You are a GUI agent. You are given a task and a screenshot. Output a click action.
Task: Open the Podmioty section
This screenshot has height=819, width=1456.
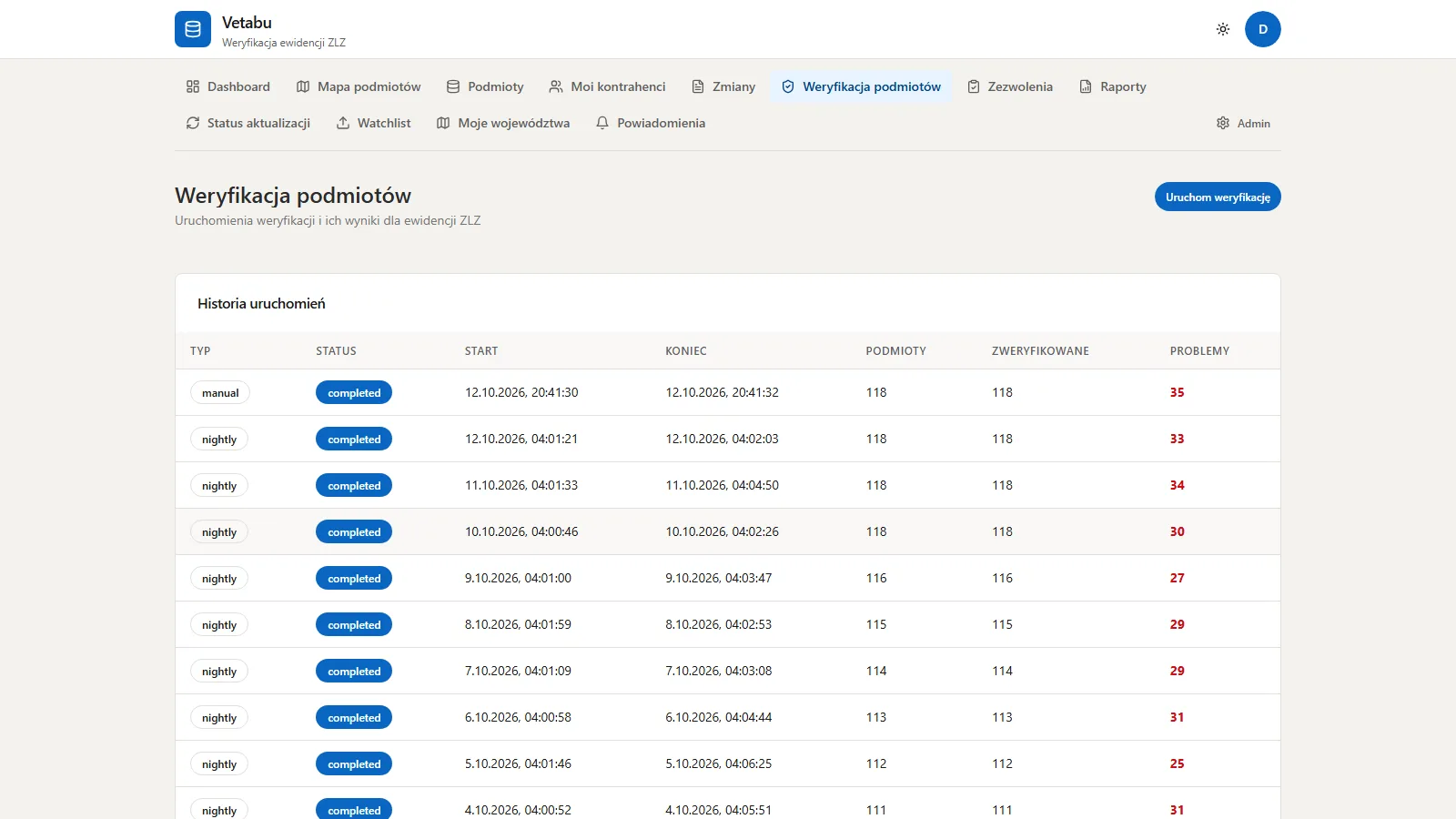[x=485, y=86]
